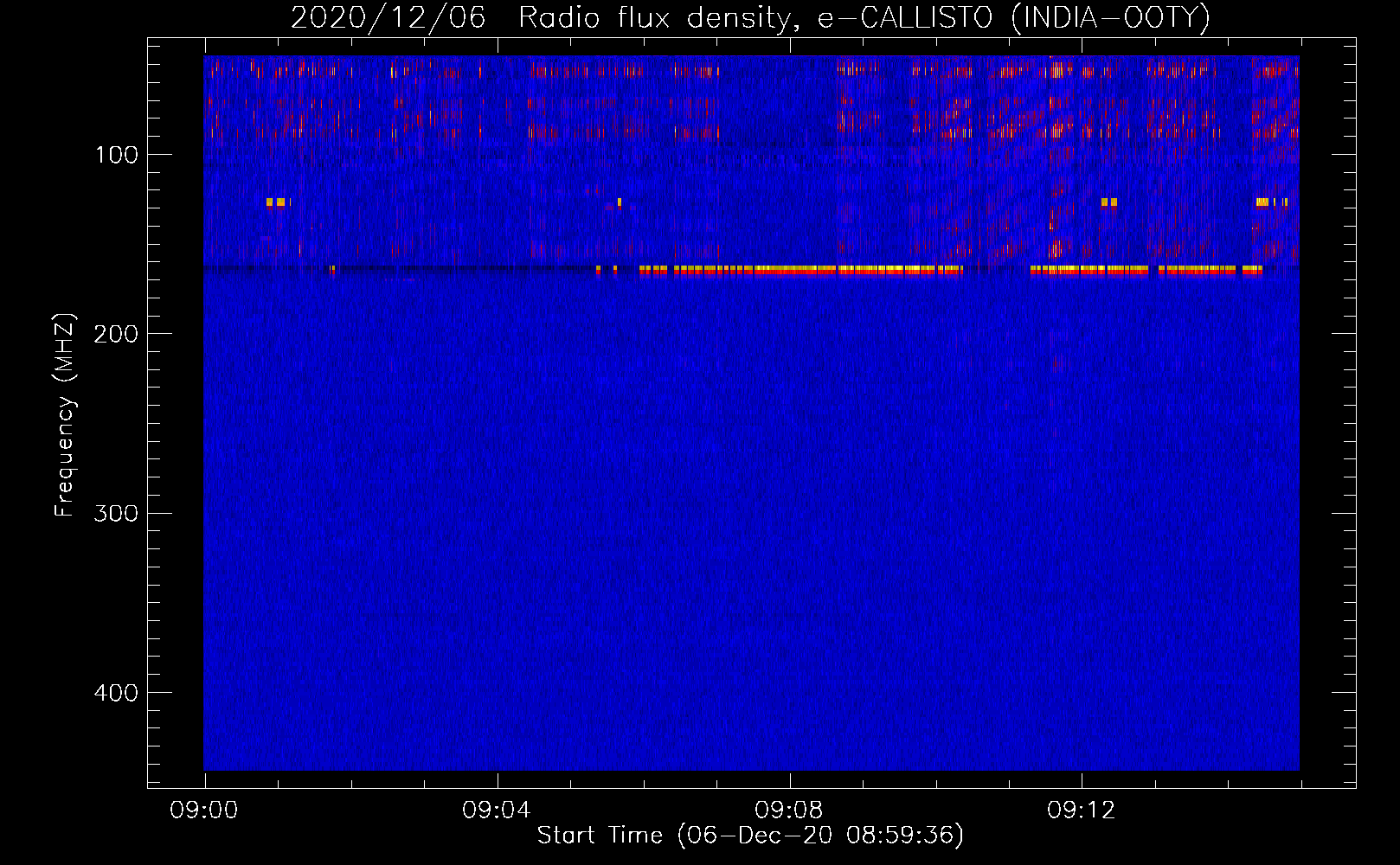The image size is (1400, 865).
Task: Click the 09:08 time tick label
Action: pos(789,811)
